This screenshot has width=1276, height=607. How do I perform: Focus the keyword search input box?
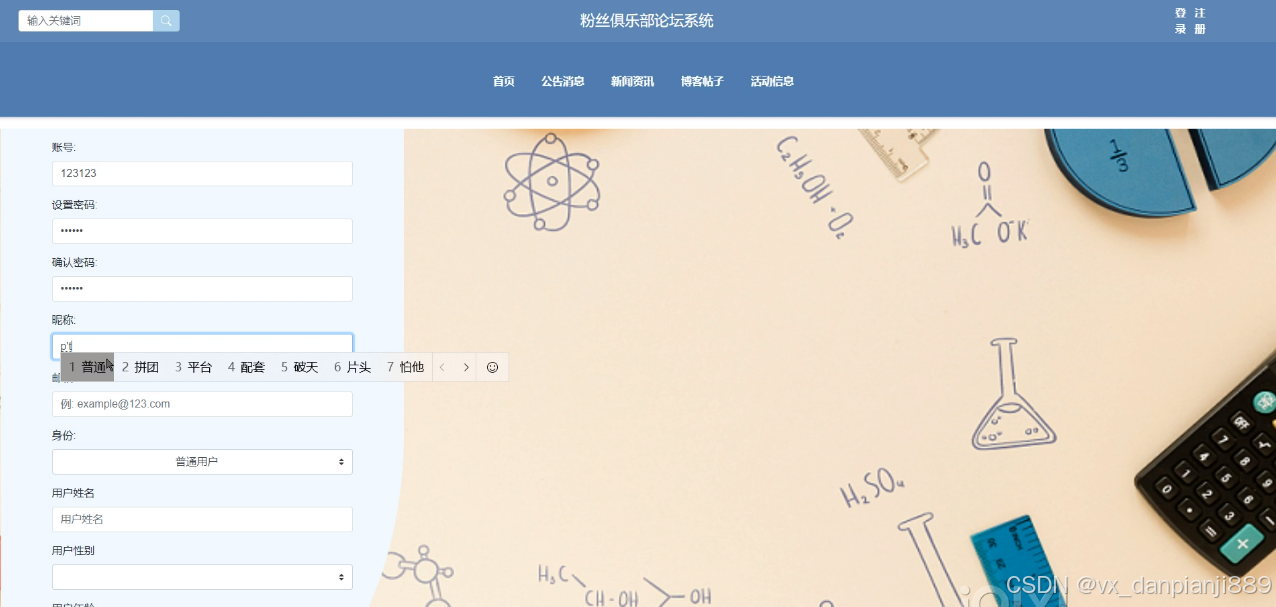click(86, 21)
